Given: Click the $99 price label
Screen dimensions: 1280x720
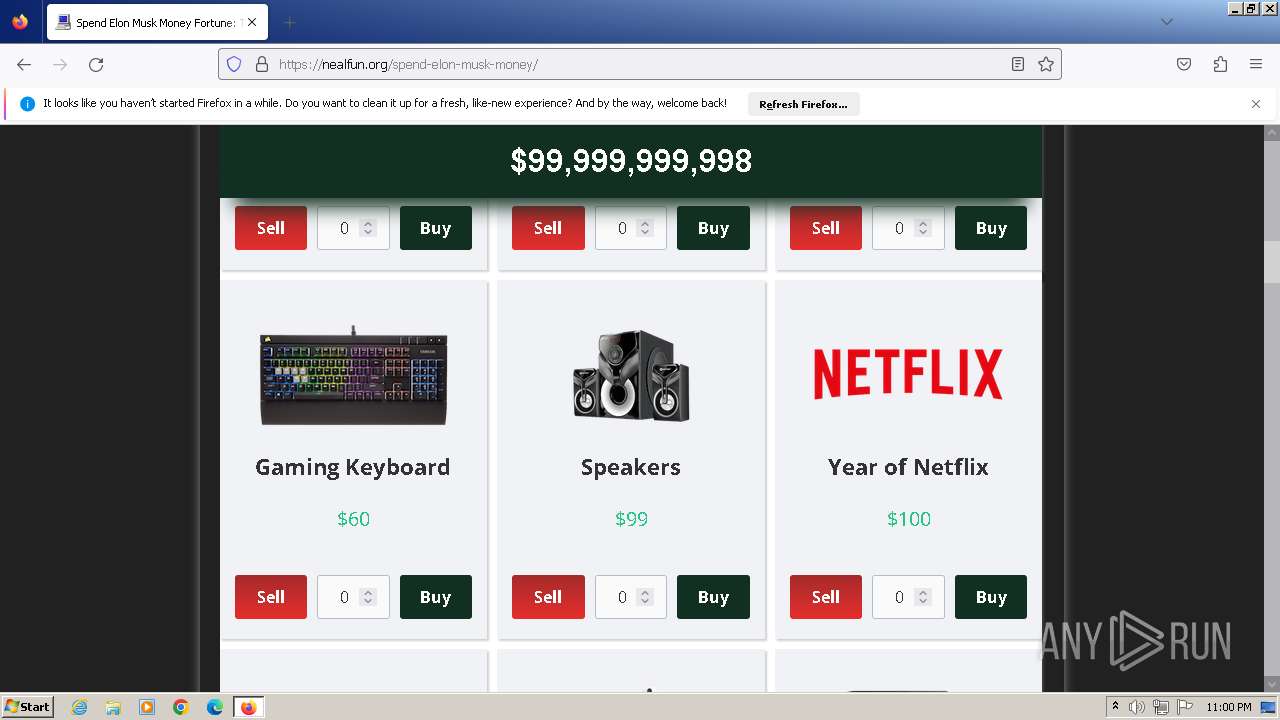Looking at the screenshot, I should (631, 519).
